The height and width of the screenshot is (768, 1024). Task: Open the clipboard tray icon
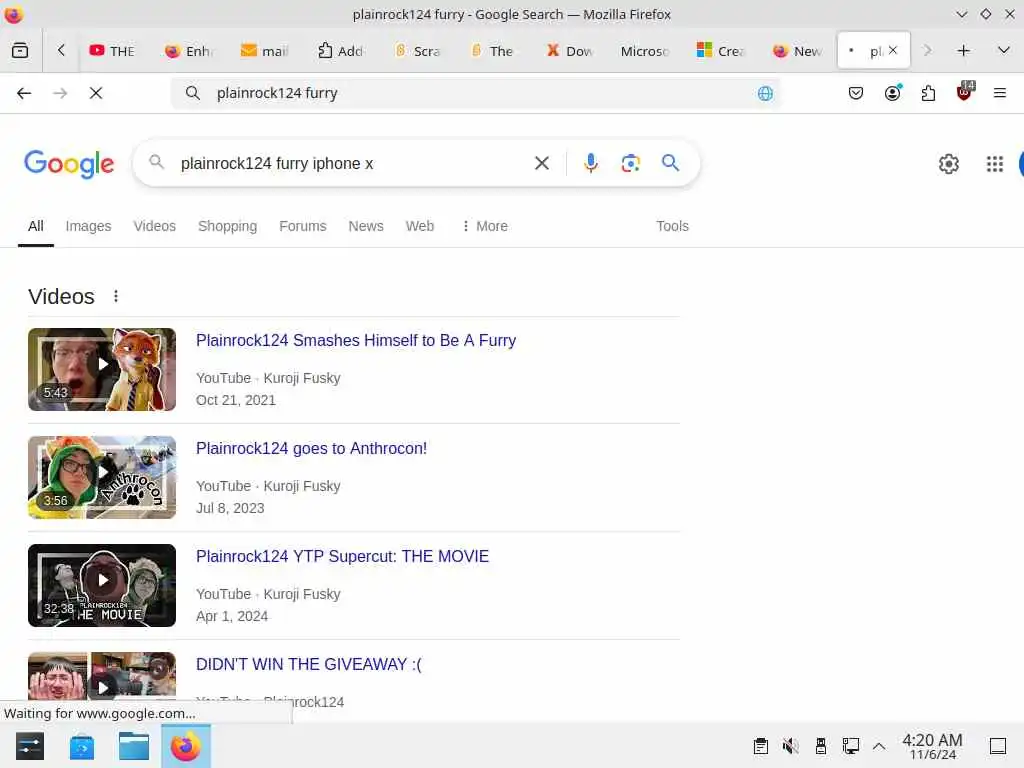(761, 746)
